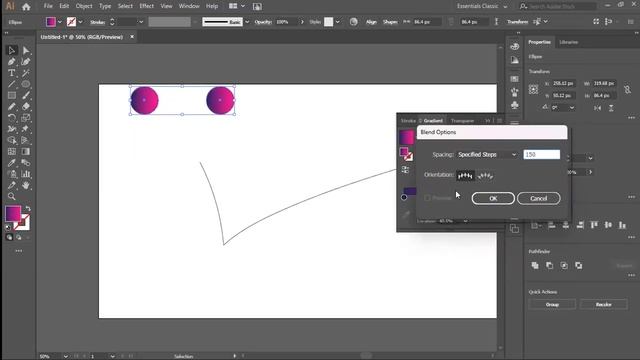This screenshot has width=640, height=360.
Task: Click the Fill color swatch in the toolbar
Action: [x=13, y=214]
